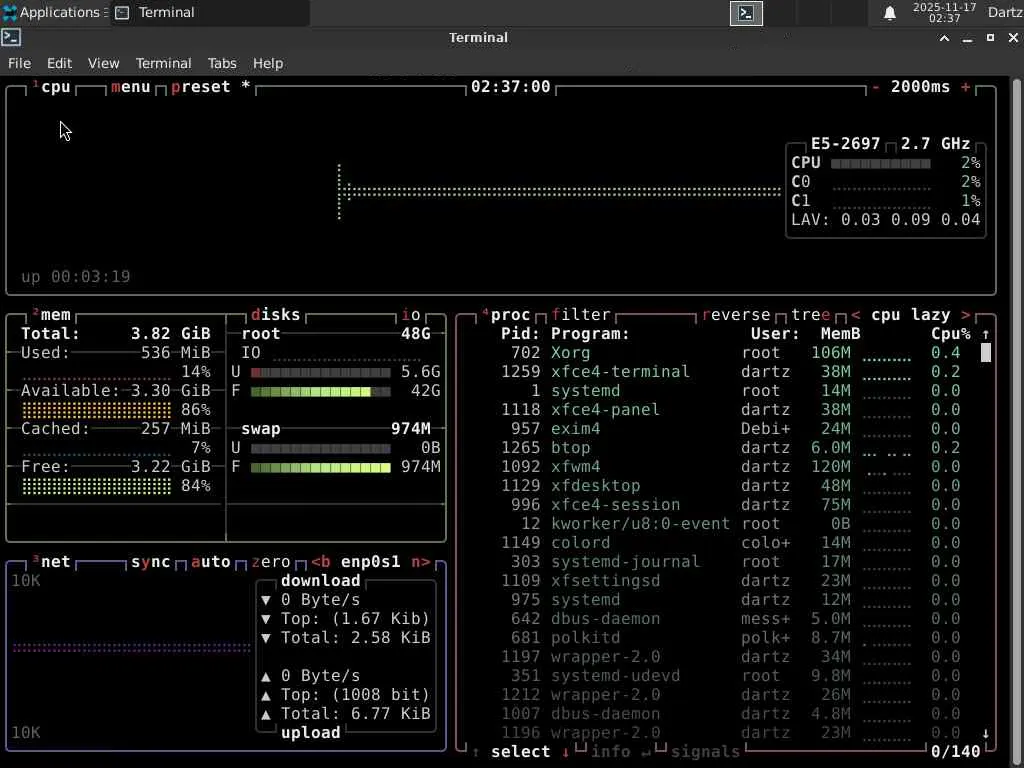
Task: Click the terminal icon in system tray
Action: point(746,13)
